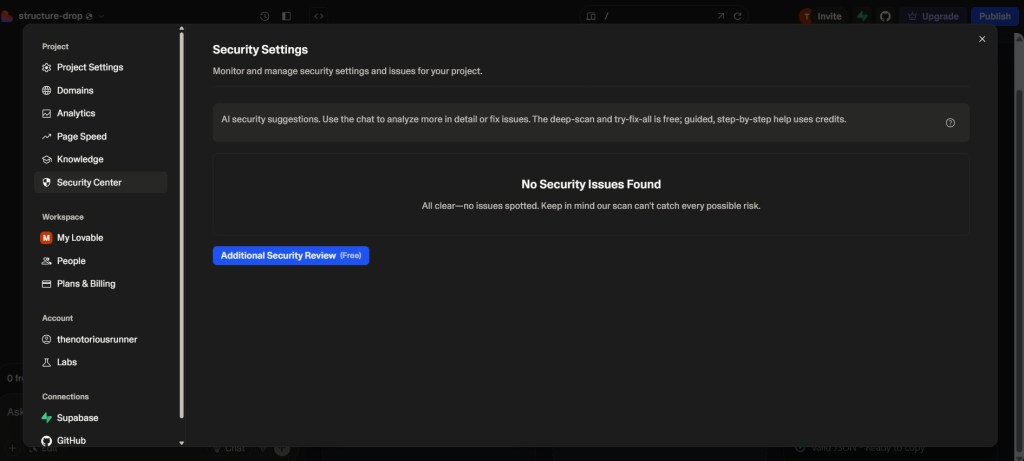Image resolution: width=1024 pixels, height=461 pixels.
Task: Click the "Security Settings" title
Action: (260, 50)
